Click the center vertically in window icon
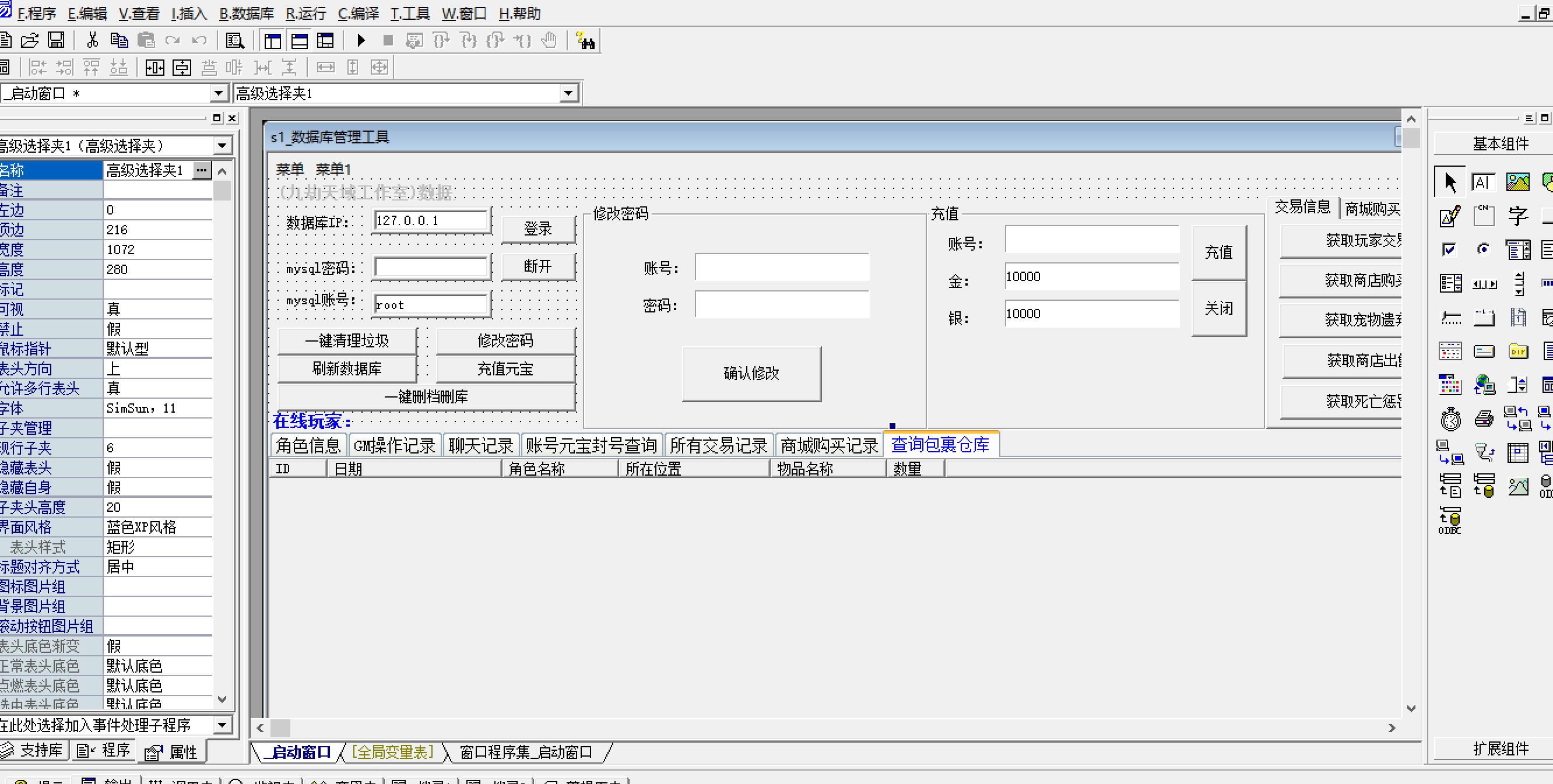The image size is (1553, 784). click(x=181, y=68)
